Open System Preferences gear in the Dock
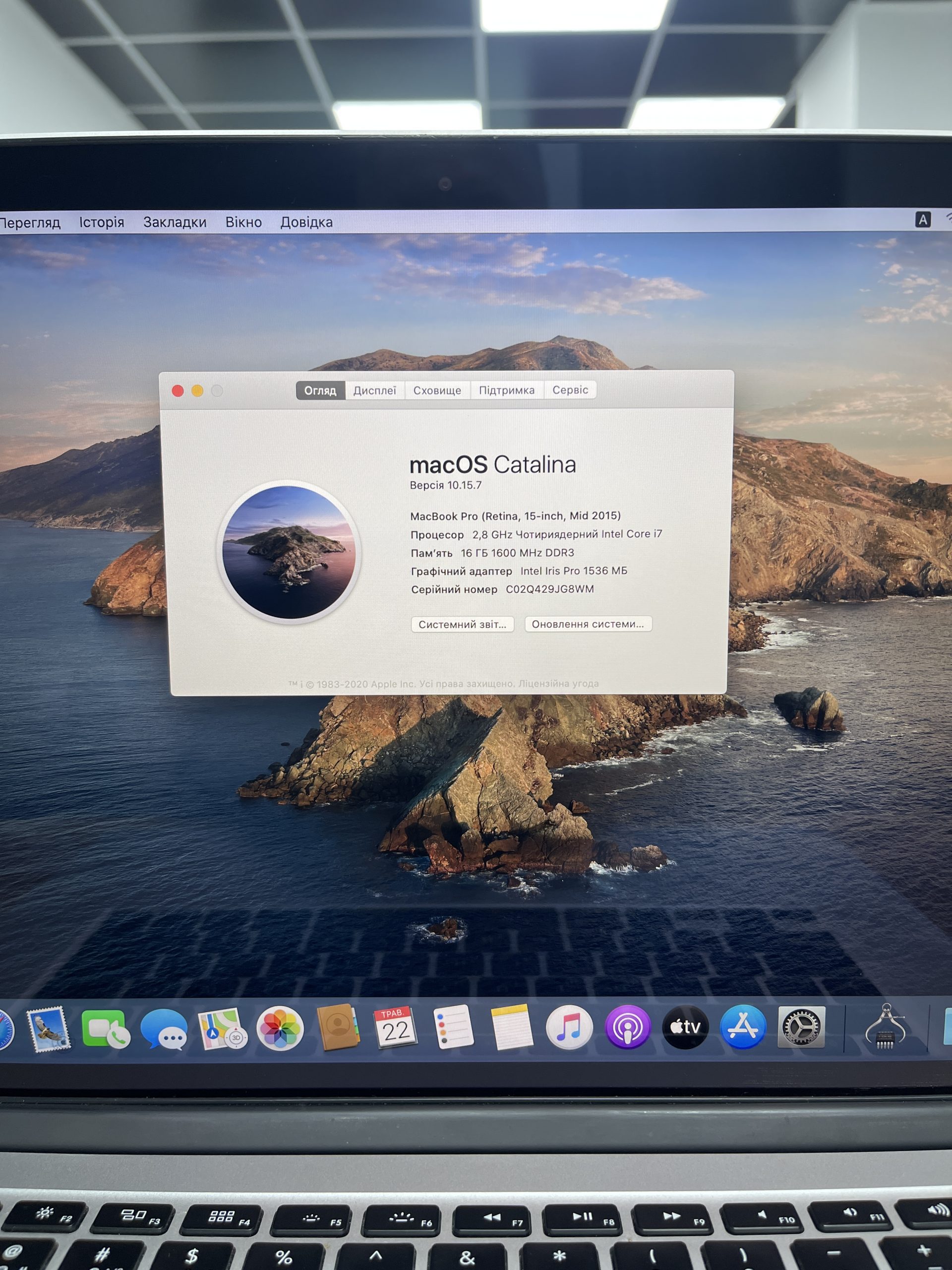952x1270 pixels. click(x=802, y=1027)
